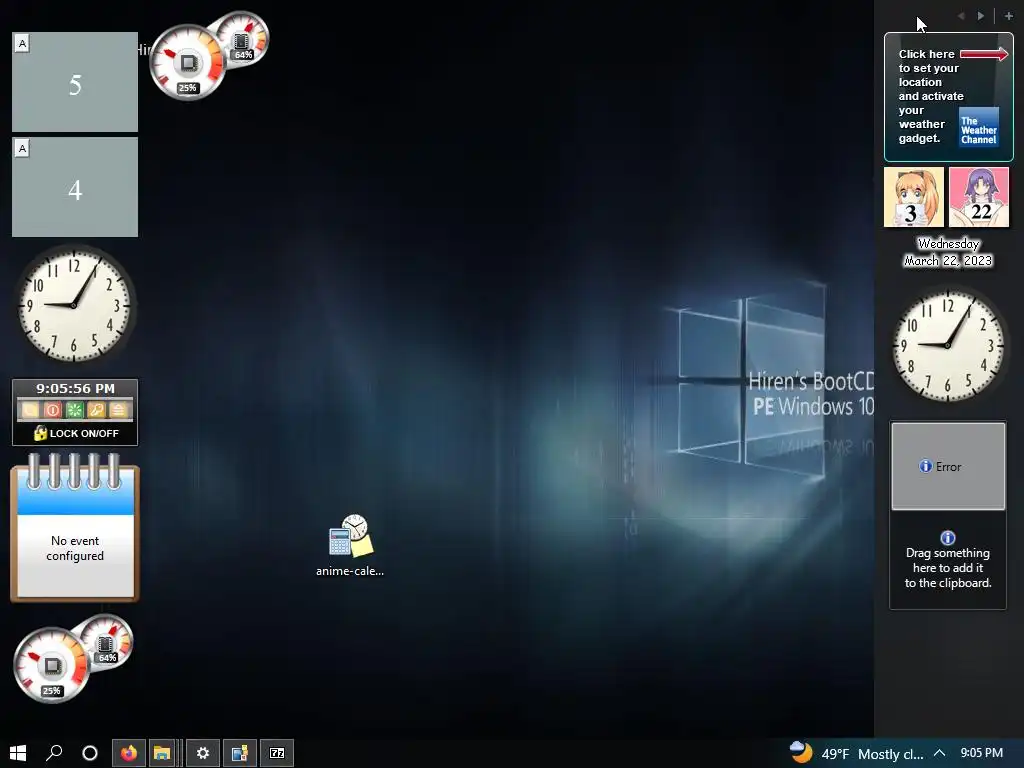Click the info icon beside Error
This screenshot has height=768, width=1024.
coord(925,466)
